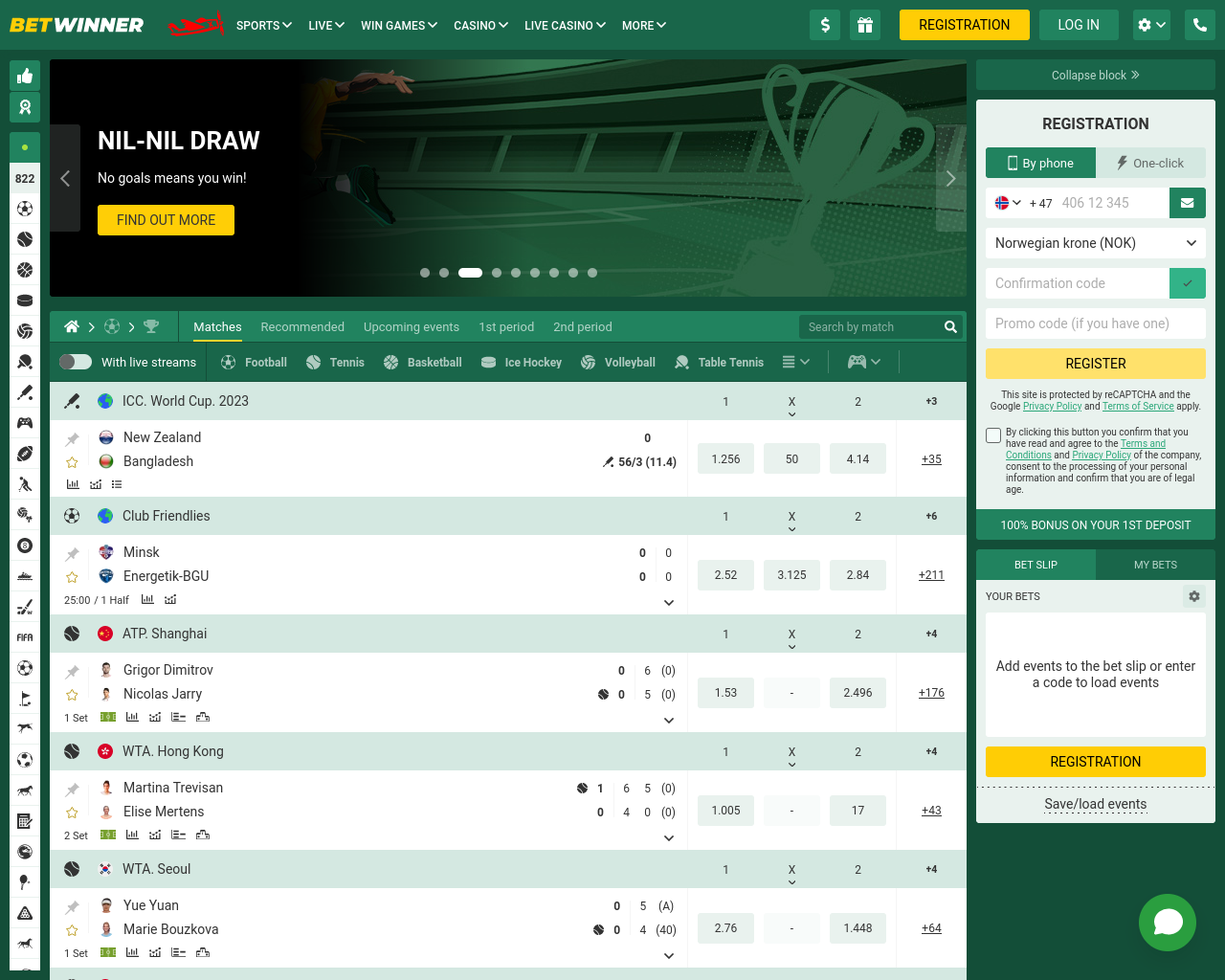Switch to Upcoming events tab
This screenshot has width=1225, height=980.
pyautogui.click(x=412, y=326)
